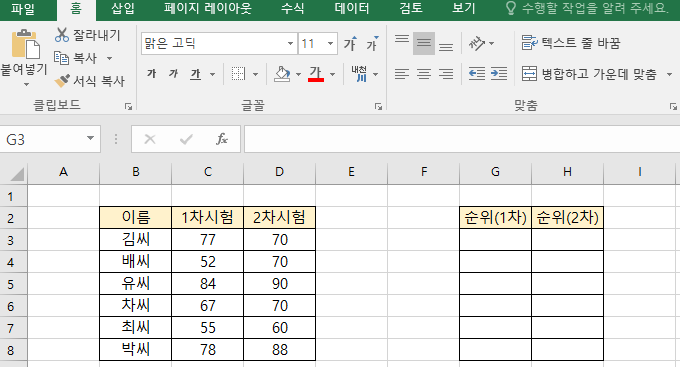This screenshot has width=680, height=367.
Task: Set middle vertical alignment
Action: [x=424, y=43]
